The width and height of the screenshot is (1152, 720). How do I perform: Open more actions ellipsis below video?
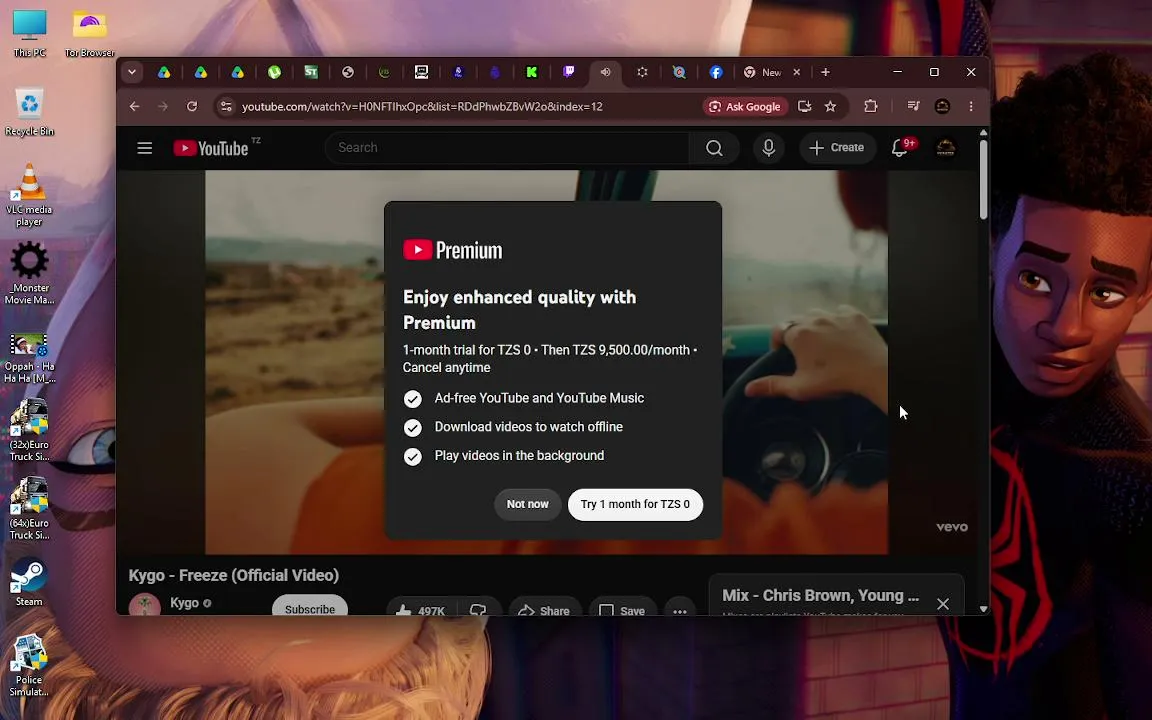pyautogui.click(x=680, y=610)
